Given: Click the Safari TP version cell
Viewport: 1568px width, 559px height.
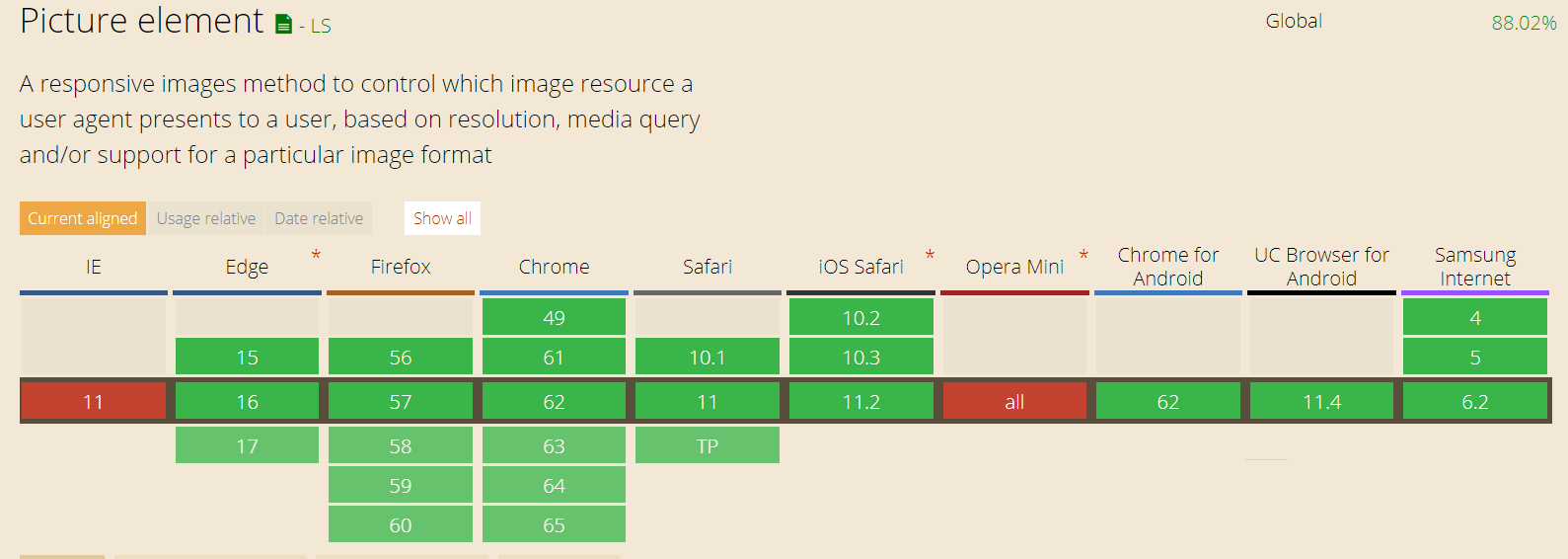Looking at the screenshot, I should pyautogui.click(x=708, y=445).
